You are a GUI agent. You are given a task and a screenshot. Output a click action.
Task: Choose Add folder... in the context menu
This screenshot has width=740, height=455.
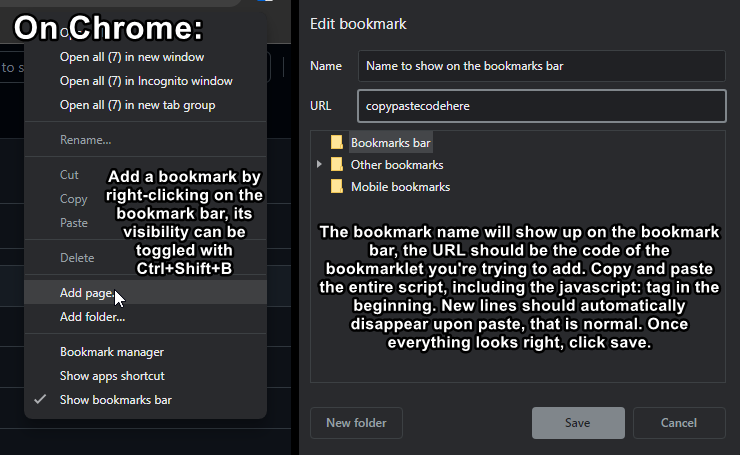tap(145, 317)
